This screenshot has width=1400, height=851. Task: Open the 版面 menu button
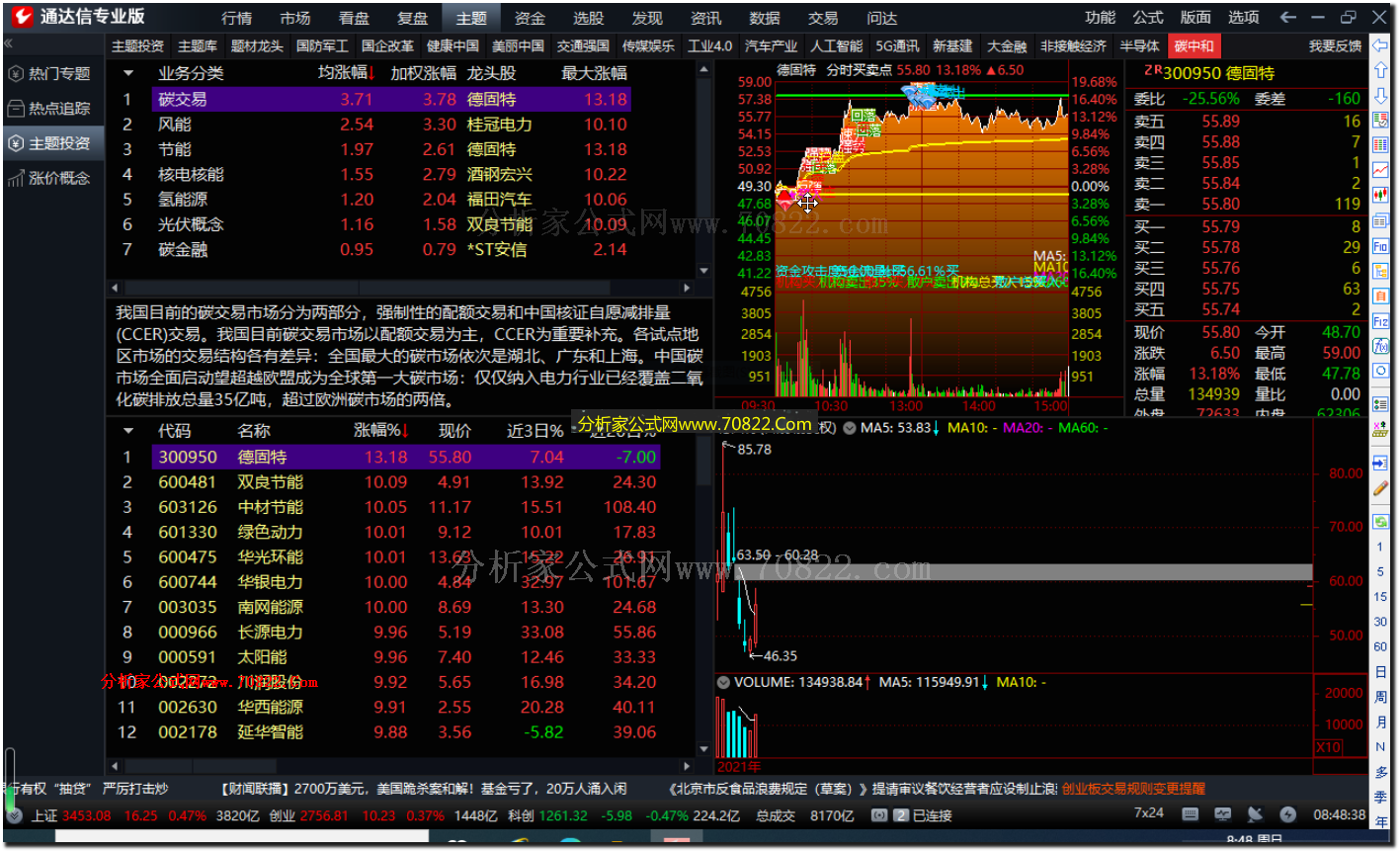coord(1195,17)
